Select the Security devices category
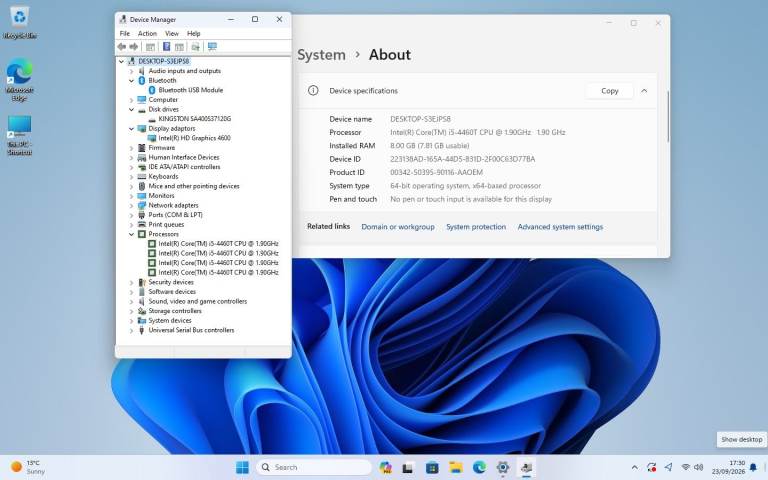This screenshot has height=480, width=768. click(x=171, y=282)
